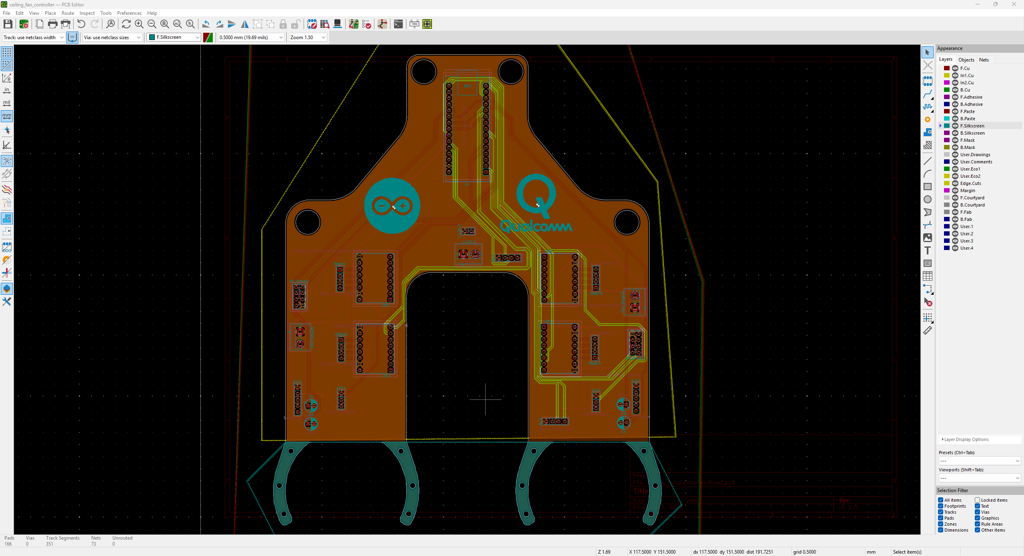Select the Draw Arc tool
Viewport: 1024px width, 556px height.
point(927,174)
